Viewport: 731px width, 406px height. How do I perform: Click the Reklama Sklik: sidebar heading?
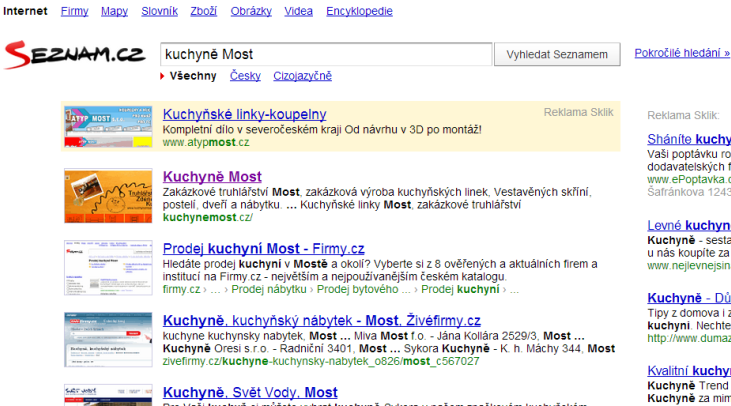pyautogui.click(x=683, y=116)
